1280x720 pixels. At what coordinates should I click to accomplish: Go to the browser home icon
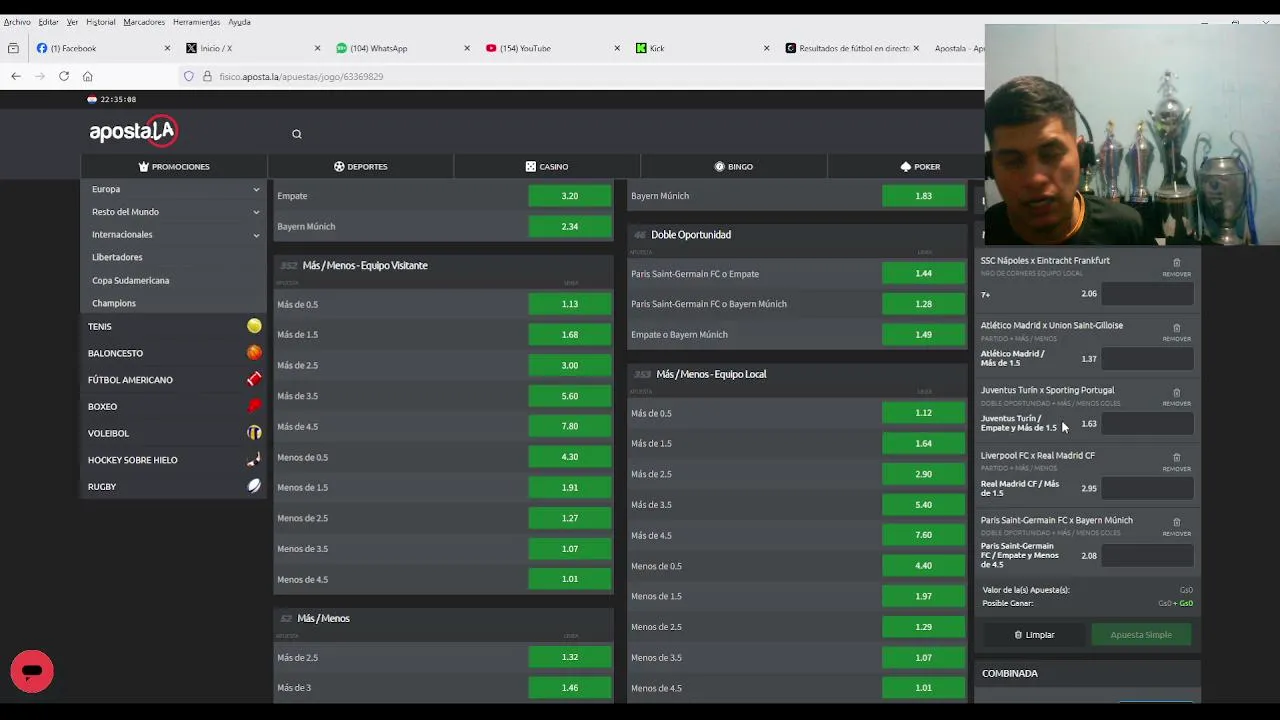point(88,76)
